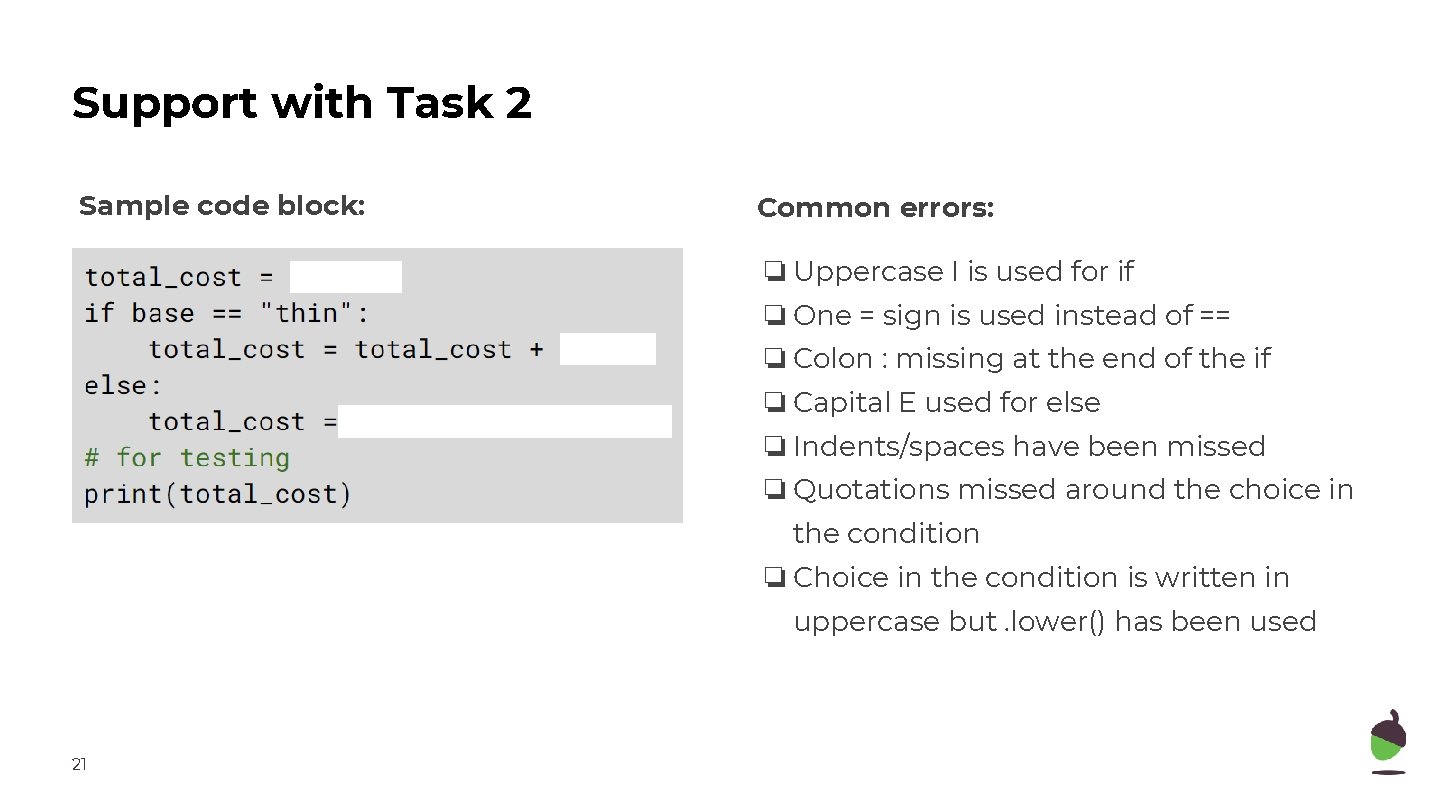Click bullet beside Quotations missed around
The height and width of the screenshot is (810, 1440).
pyautogui.click(x=774, y=490)
